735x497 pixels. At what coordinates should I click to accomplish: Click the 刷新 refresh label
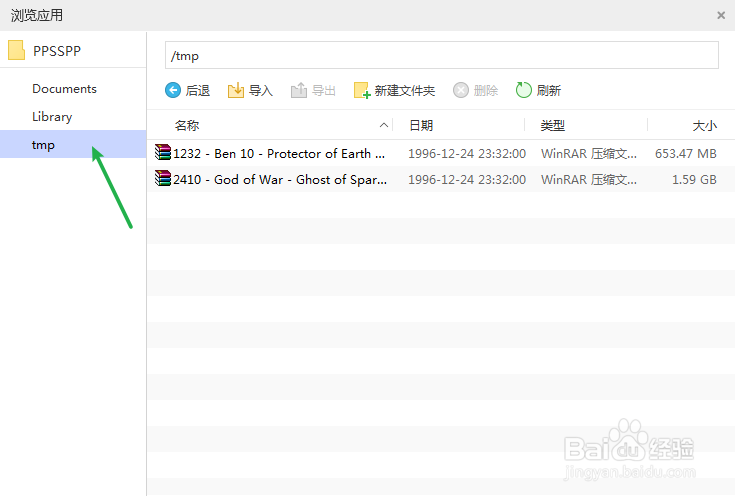coord(548,90)
